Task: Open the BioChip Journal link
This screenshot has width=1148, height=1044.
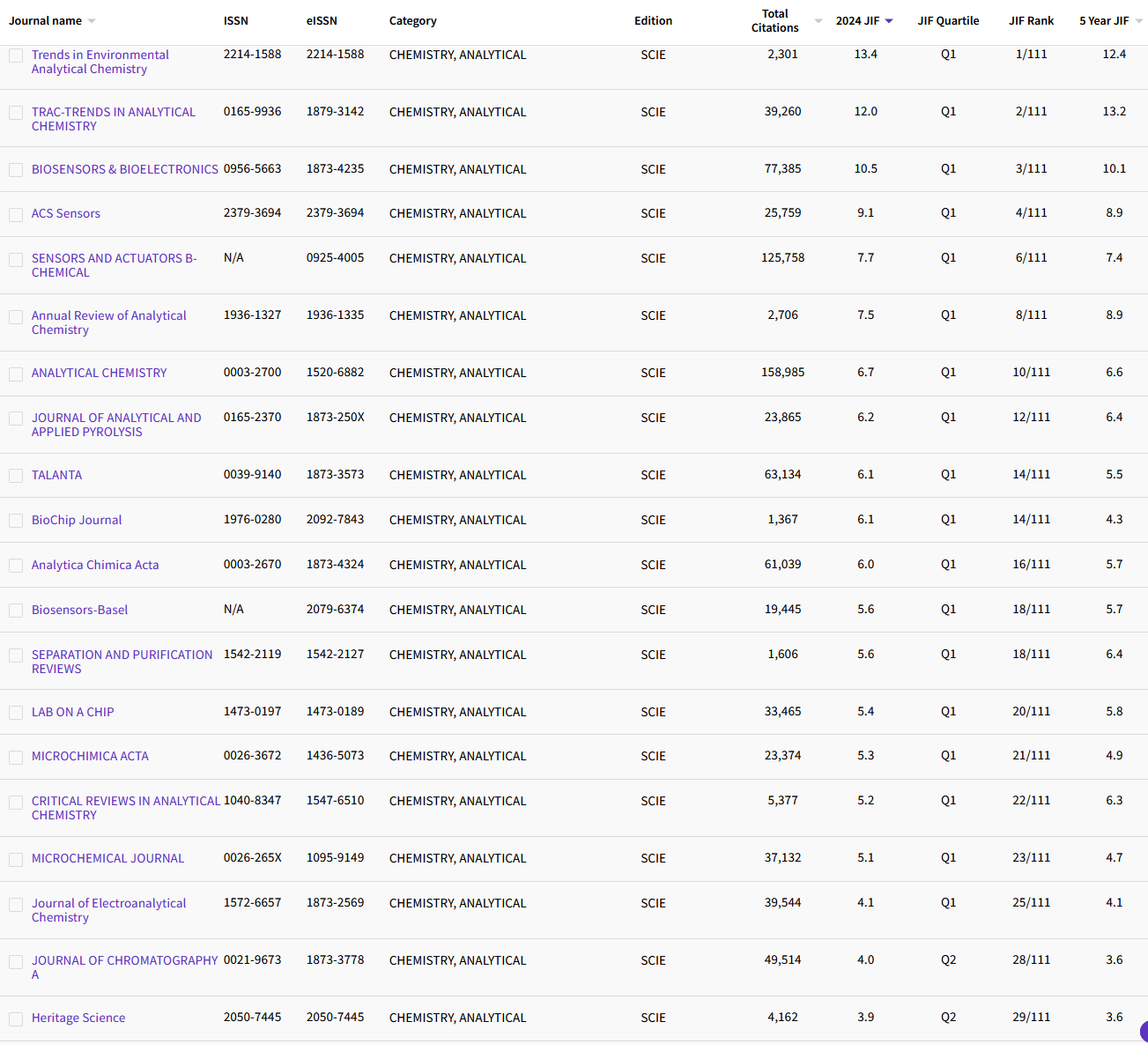Action: 77,520
